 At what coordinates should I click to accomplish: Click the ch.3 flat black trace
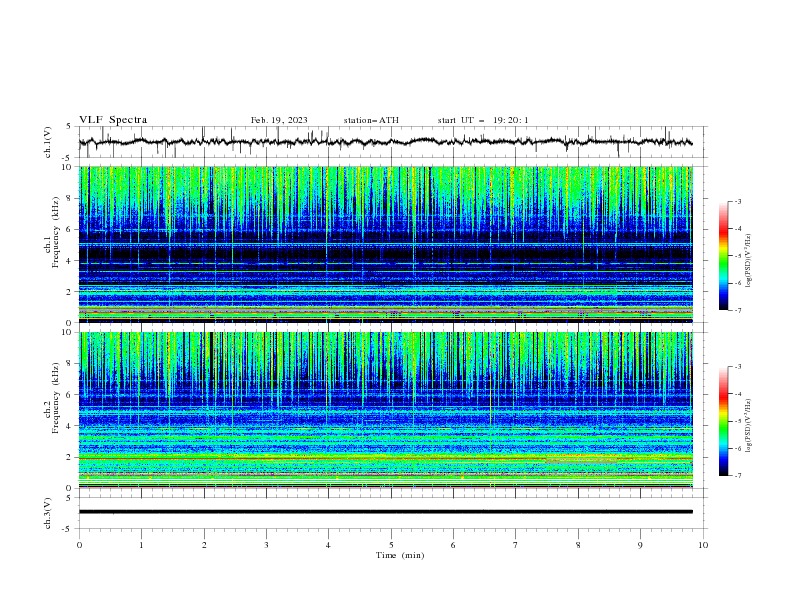point(385,512)
